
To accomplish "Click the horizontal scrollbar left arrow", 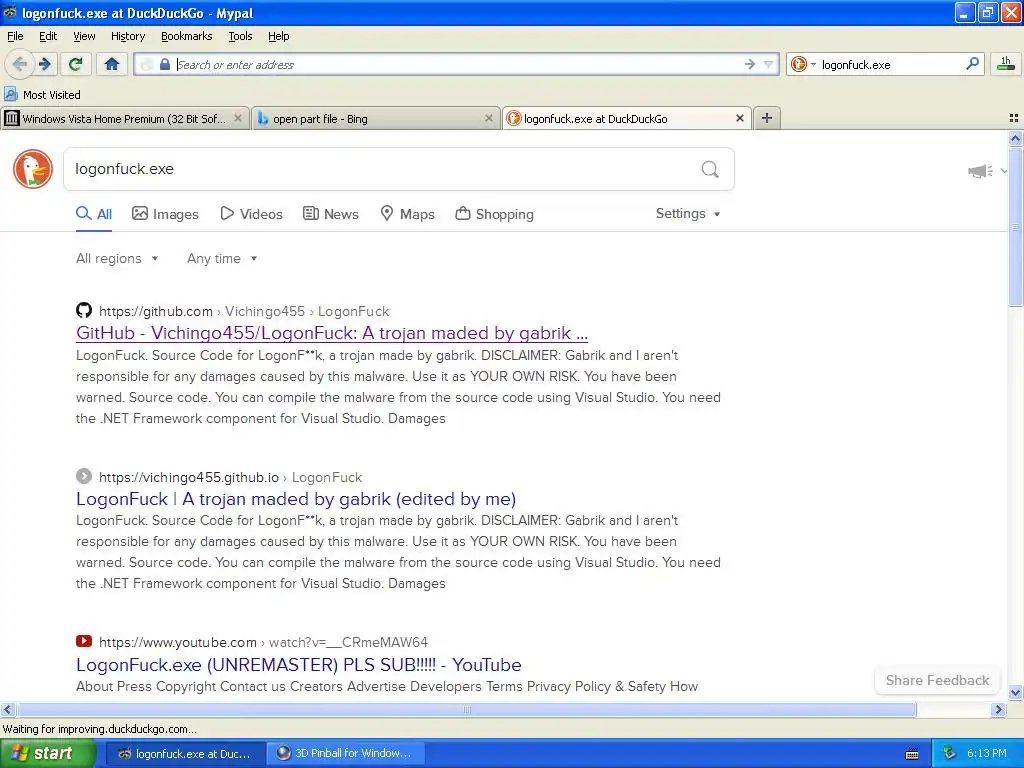I will (x=7, y=709).
